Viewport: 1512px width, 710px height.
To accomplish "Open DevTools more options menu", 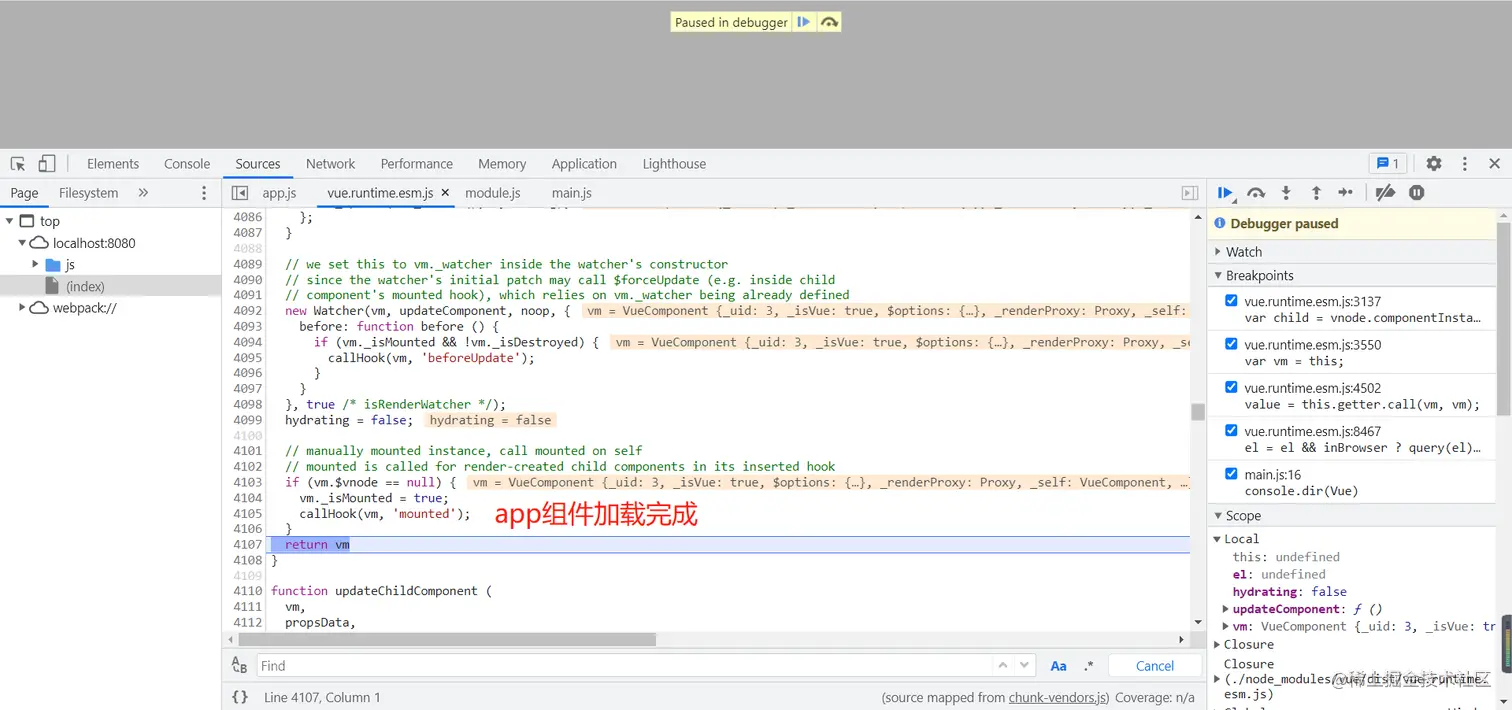I will coord(1465,163).
